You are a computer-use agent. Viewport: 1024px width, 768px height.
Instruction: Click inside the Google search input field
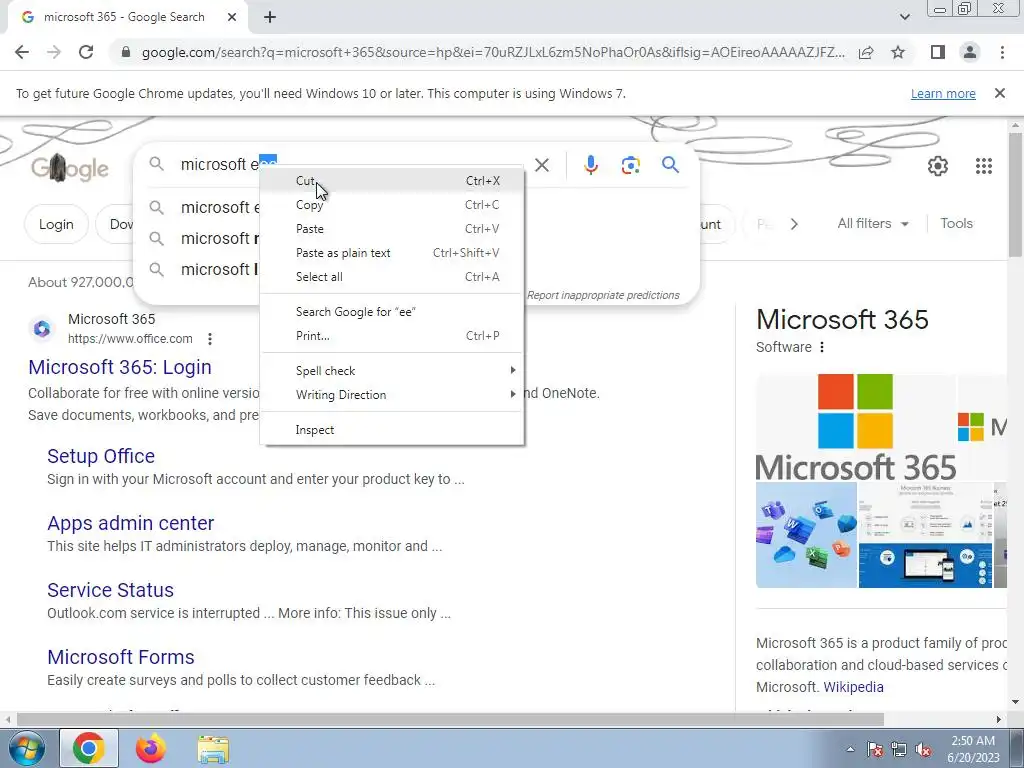tap(353, 165)
